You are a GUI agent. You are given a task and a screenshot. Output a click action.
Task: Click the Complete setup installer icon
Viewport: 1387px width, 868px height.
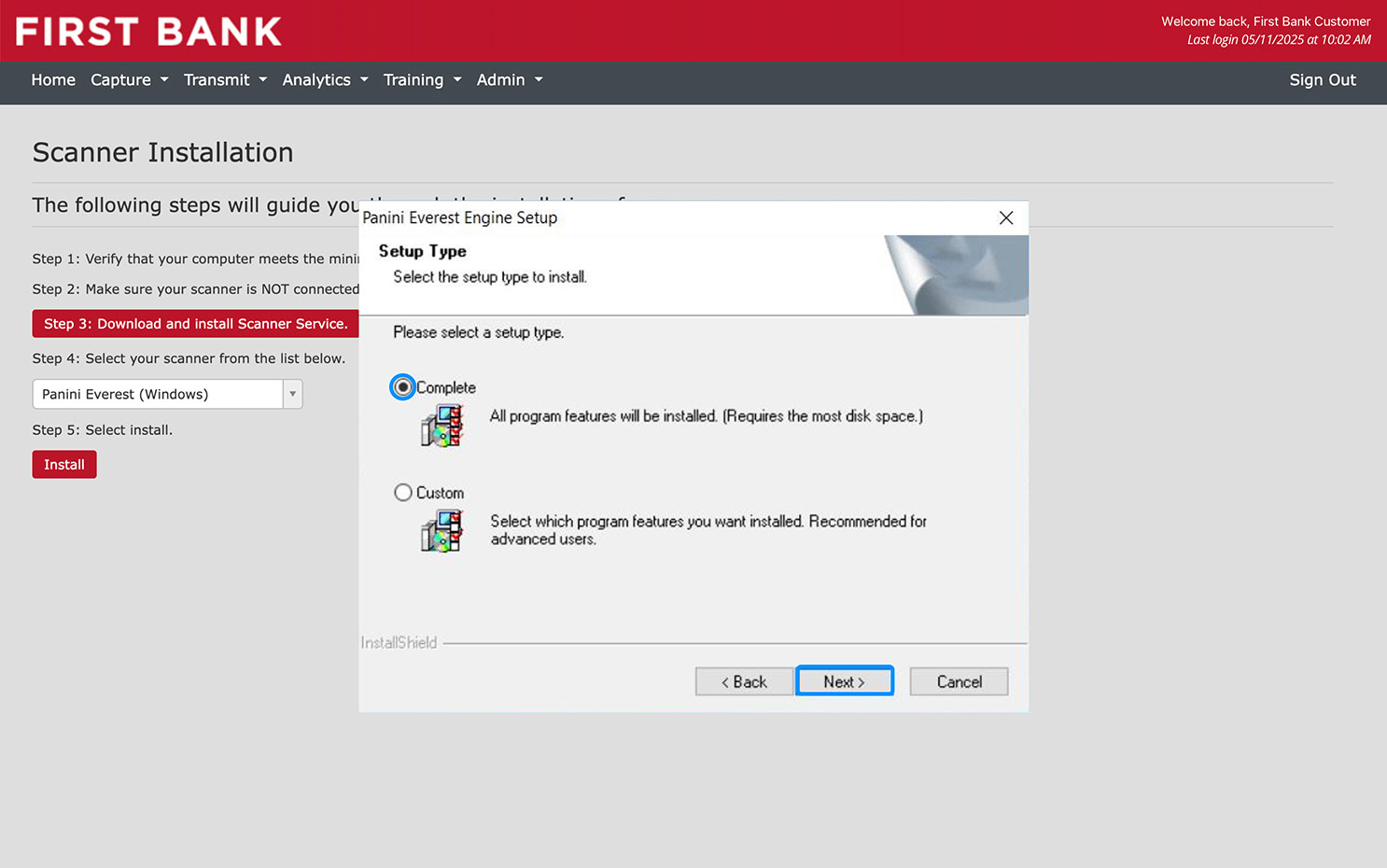[x=442, y=426]
